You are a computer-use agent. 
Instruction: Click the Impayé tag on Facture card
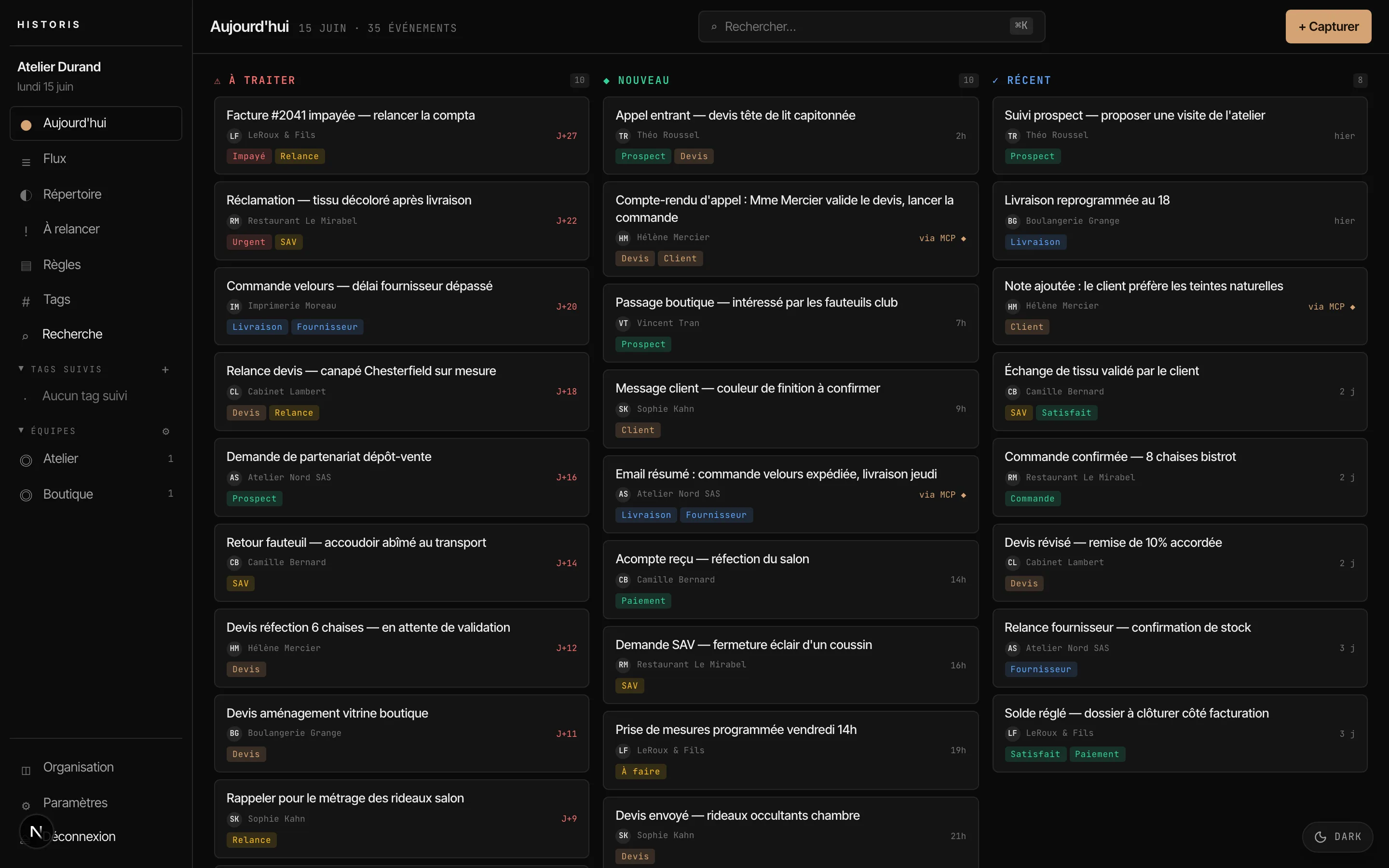[248, 156]
